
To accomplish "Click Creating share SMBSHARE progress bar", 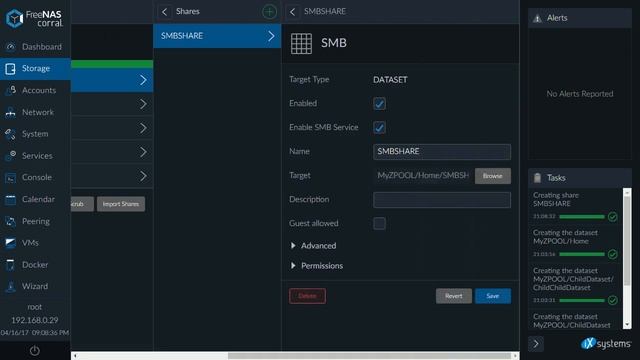I will tap(582, 217).
